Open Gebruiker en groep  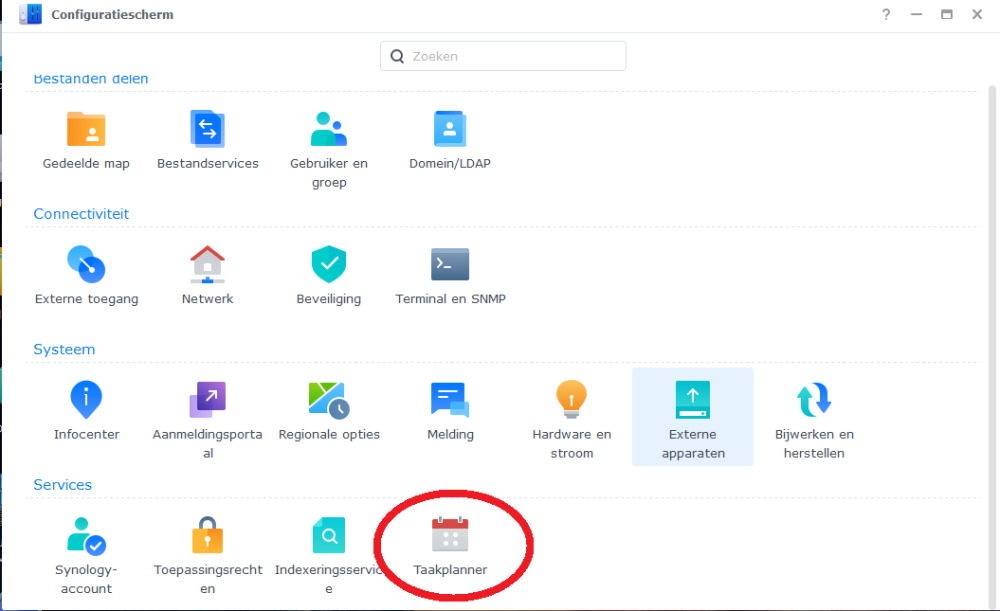click(x=328, y=129)
